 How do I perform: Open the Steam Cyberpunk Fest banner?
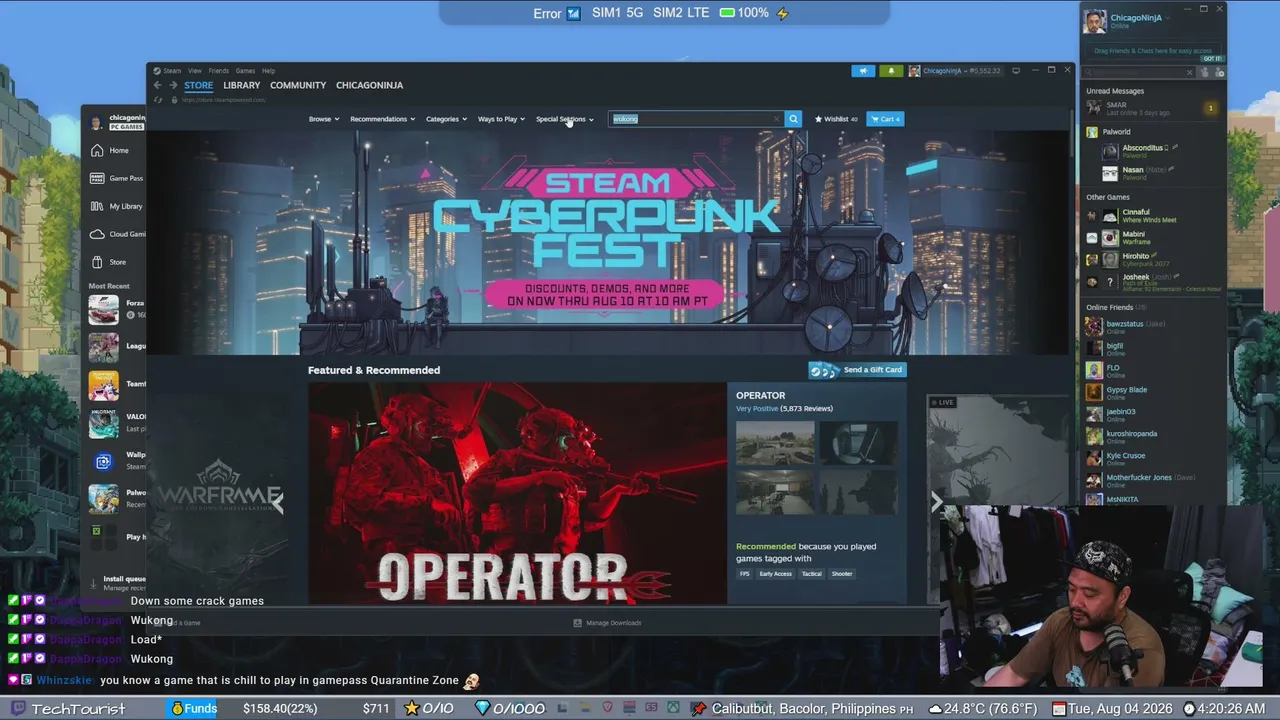click(x=608, y=242)
